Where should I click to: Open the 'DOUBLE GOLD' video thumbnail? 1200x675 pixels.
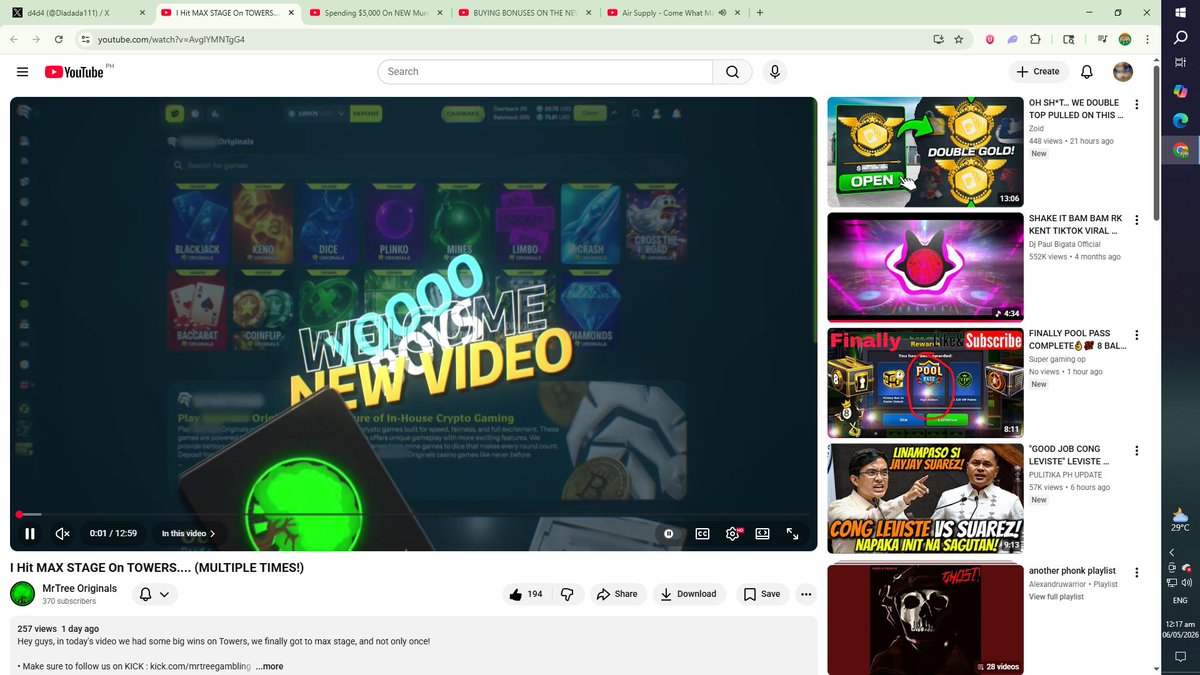(x=925, y=152)
